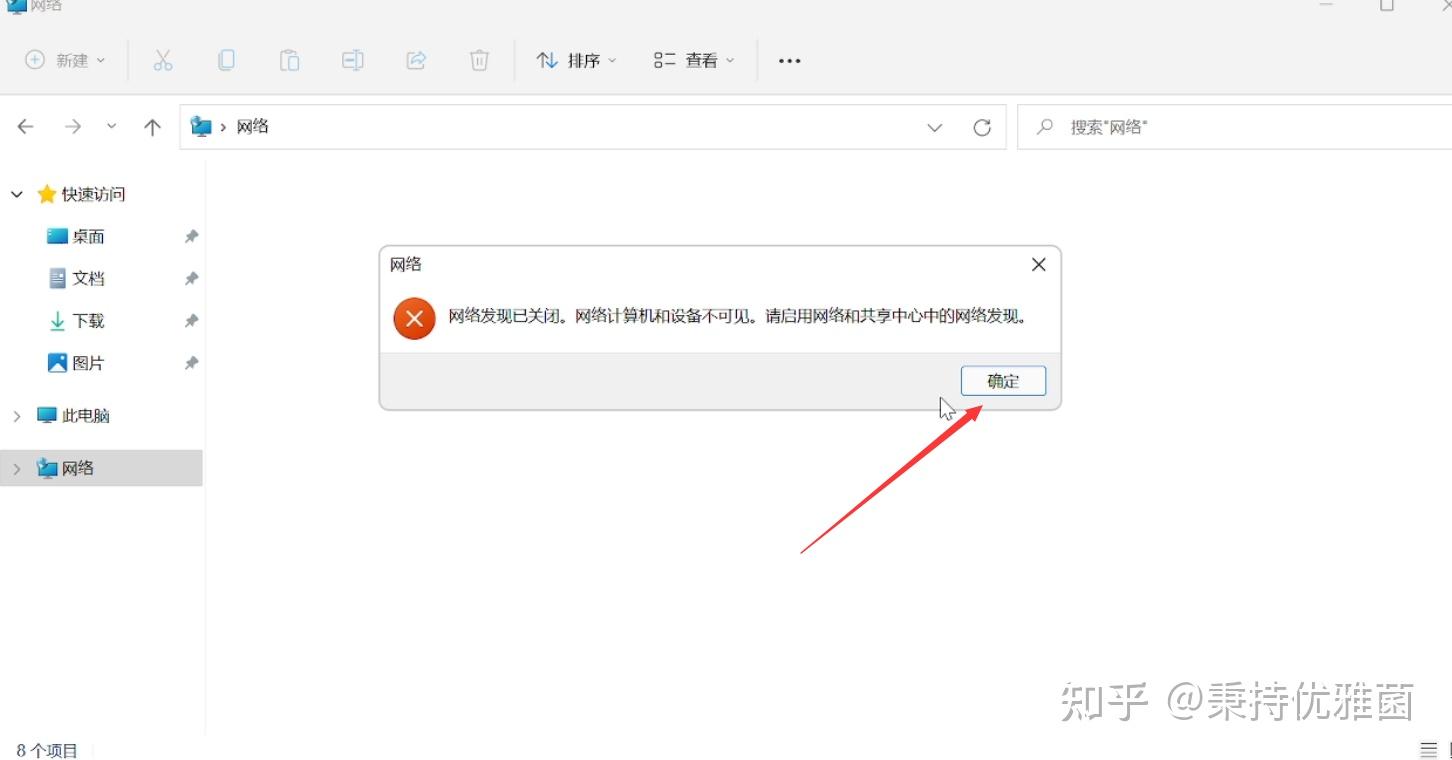This screenshot has width=1452, height=760.
Task: Expand the 网络 tree chevron in sidebar
Action: tap(17, 468)
